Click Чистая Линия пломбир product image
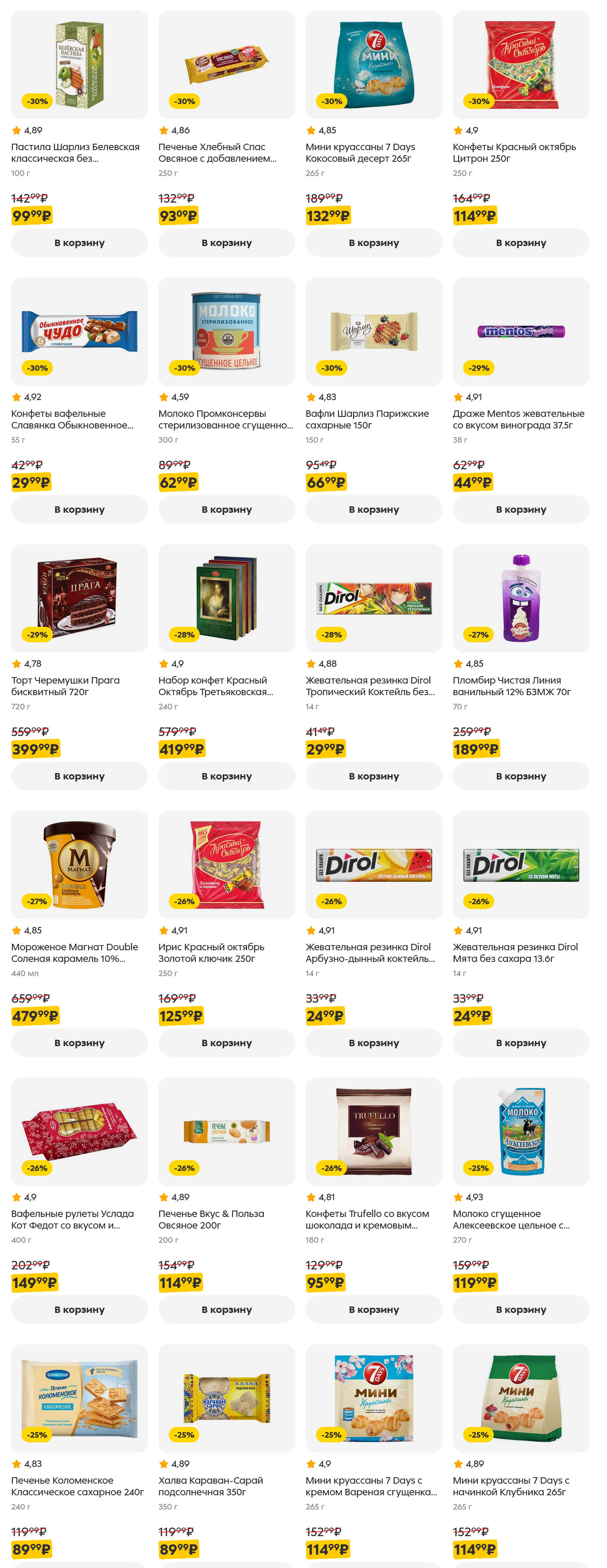Screen dimensions: 607x1568 pos(520,598)
